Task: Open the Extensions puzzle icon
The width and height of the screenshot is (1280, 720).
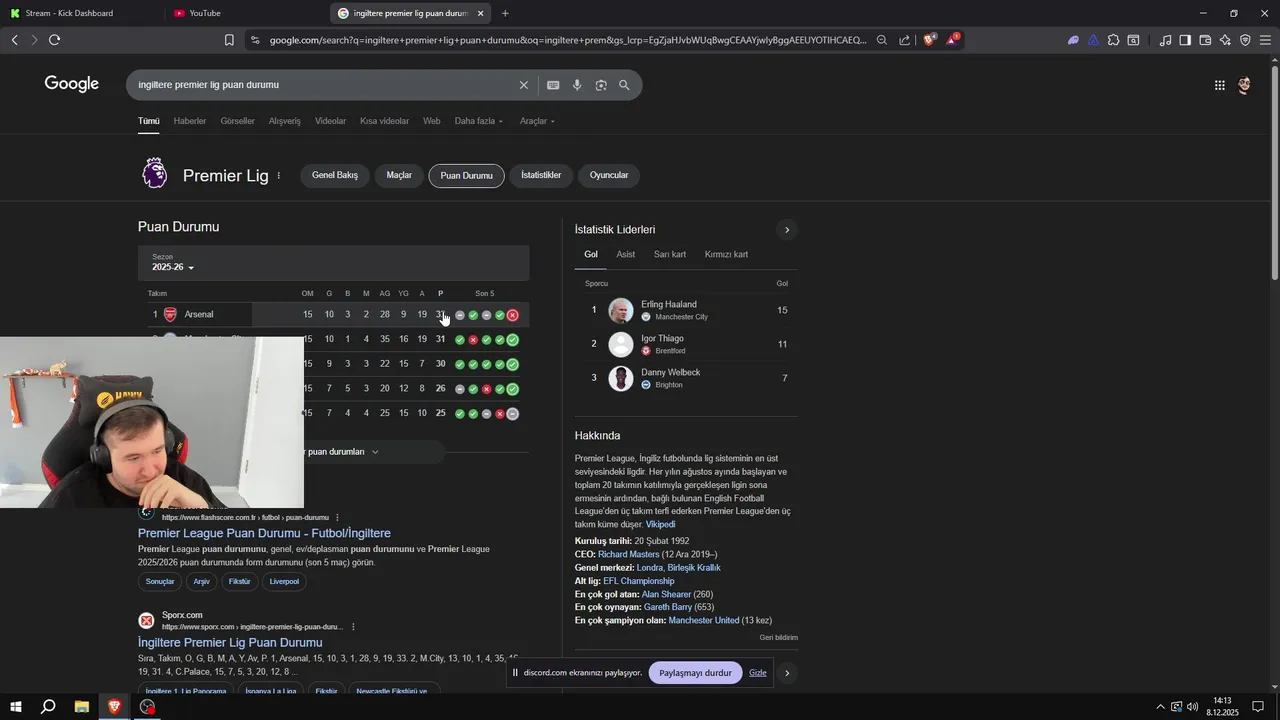Action: (x=1113, y=40)
